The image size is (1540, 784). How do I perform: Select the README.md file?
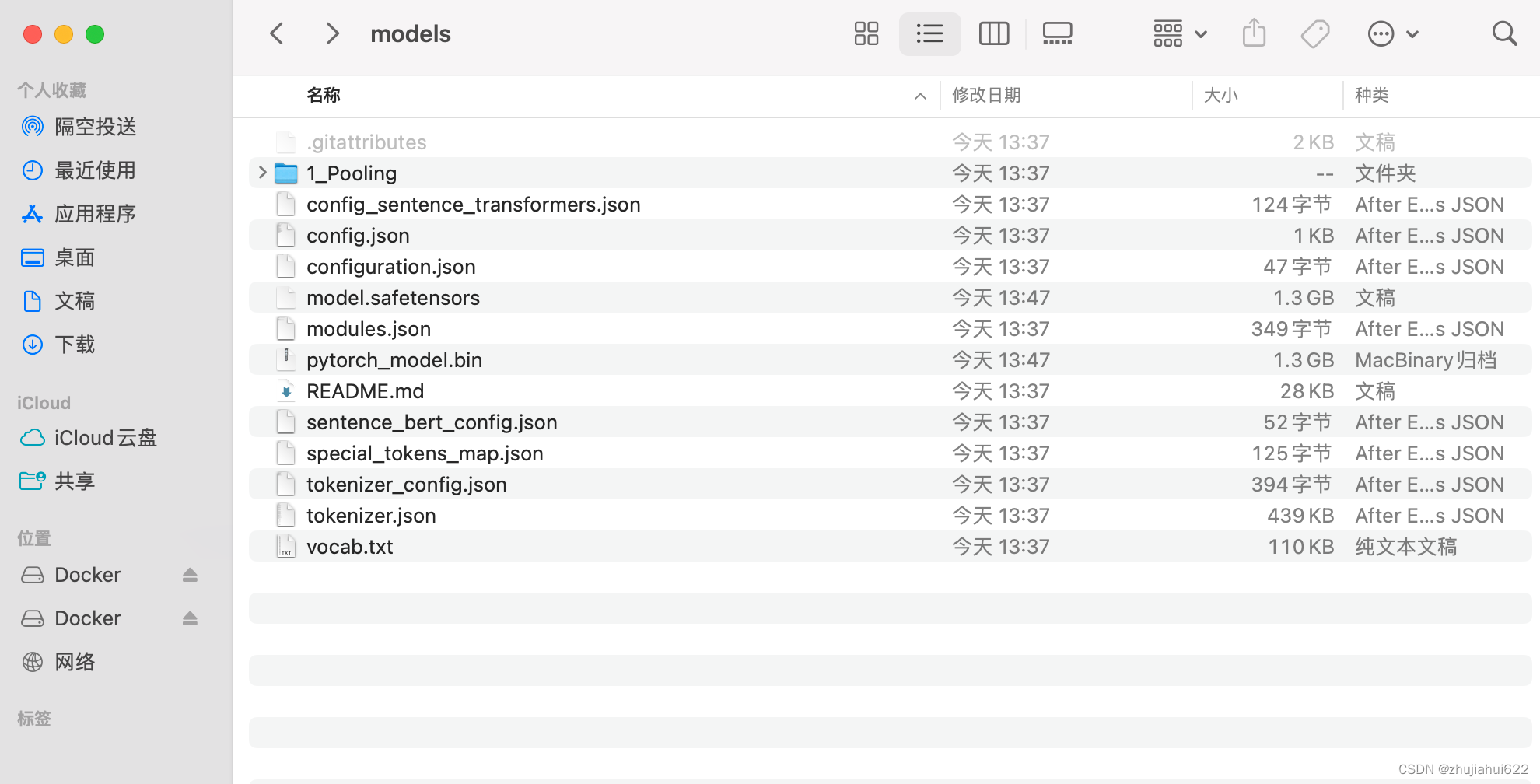point(890,390)
